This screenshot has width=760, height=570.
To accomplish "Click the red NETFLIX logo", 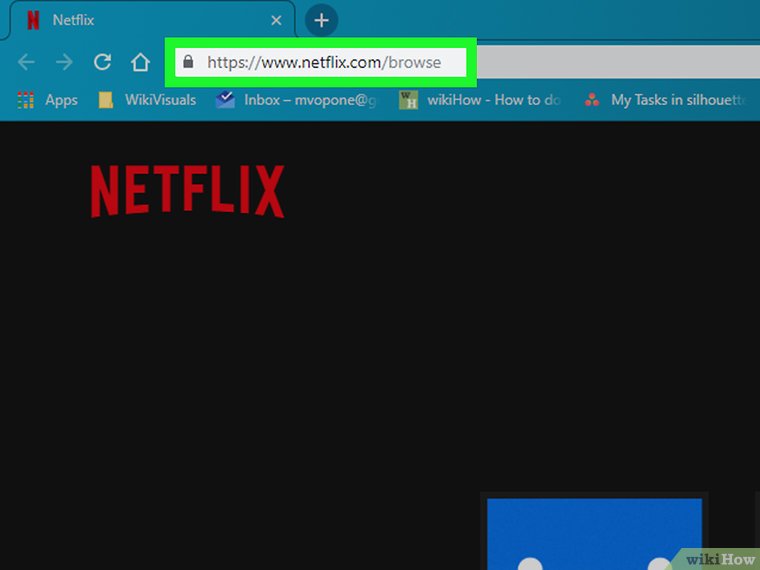I will (188, 191).
